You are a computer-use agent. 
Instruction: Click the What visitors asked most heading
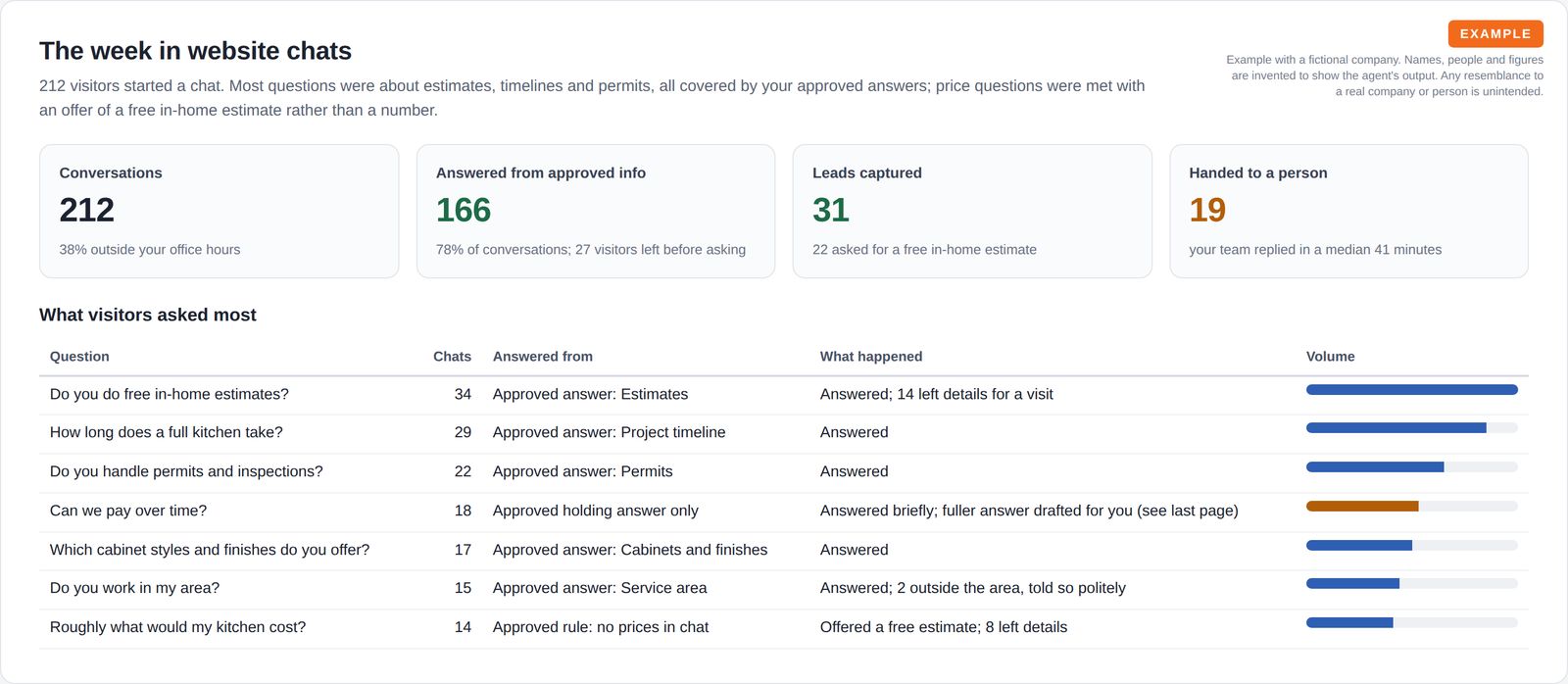tap(148, 315)
